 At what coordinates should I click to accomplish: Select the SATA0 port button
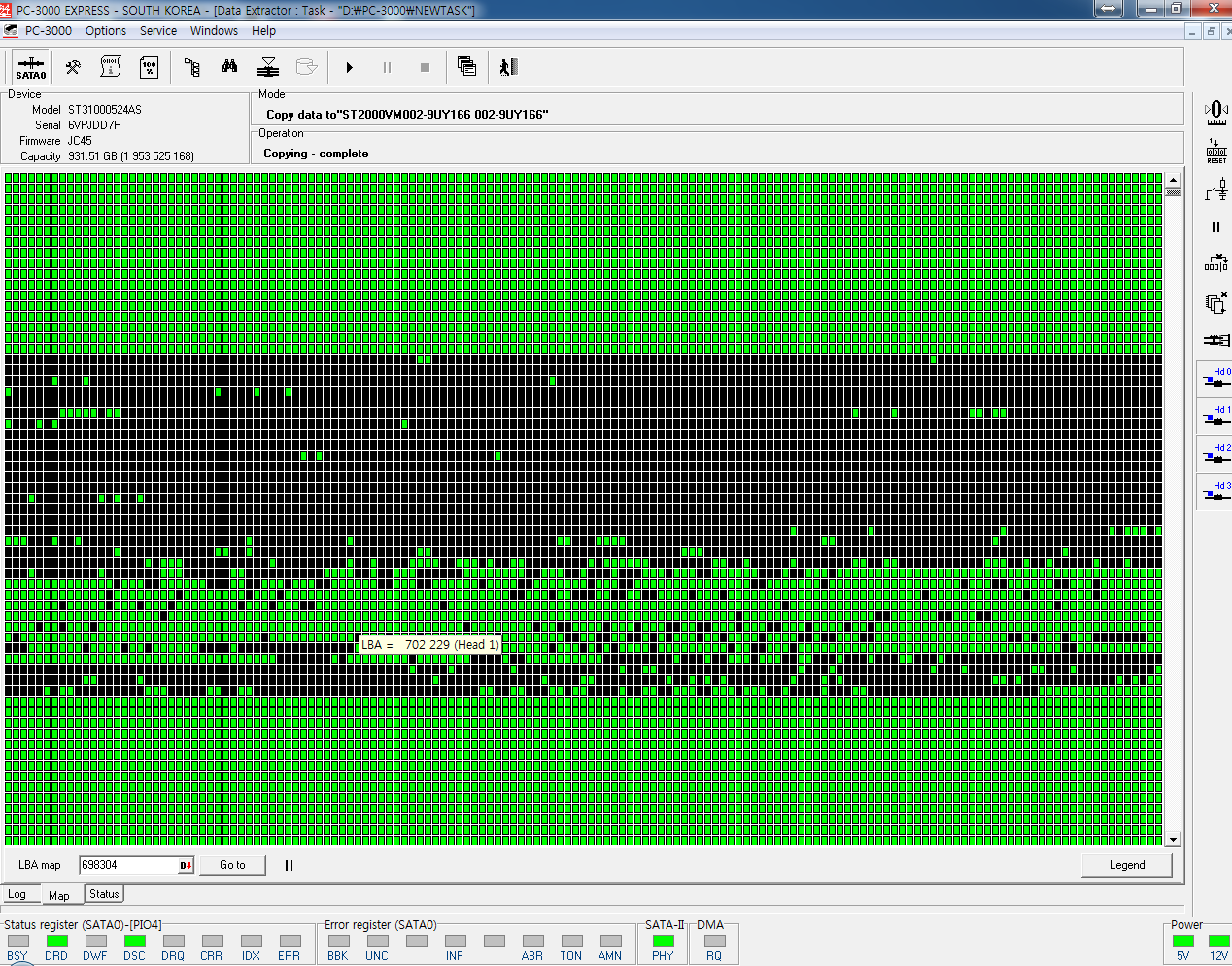(x=31, y=67)
